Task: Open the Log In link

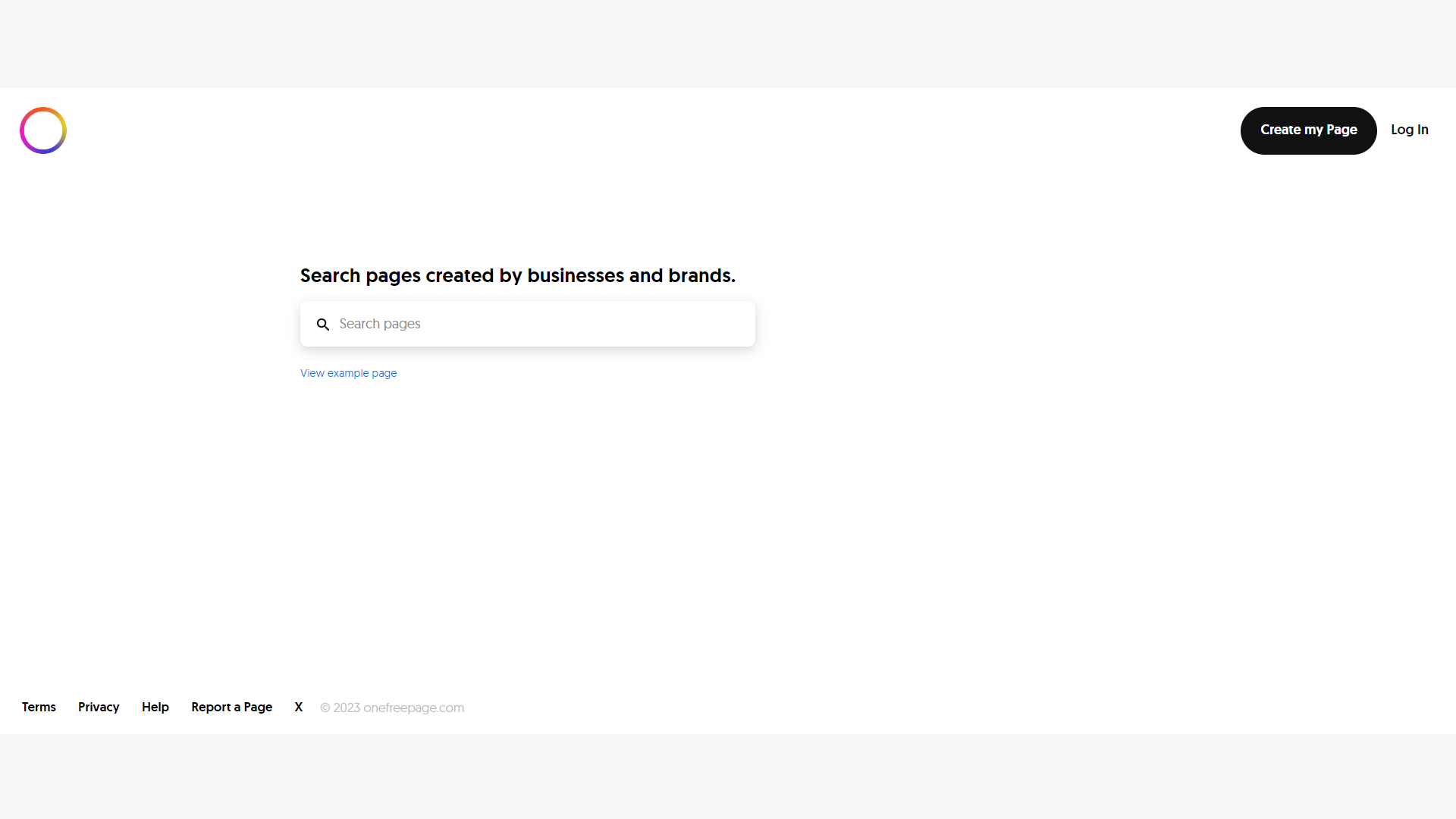Action: pos(1409,130)
